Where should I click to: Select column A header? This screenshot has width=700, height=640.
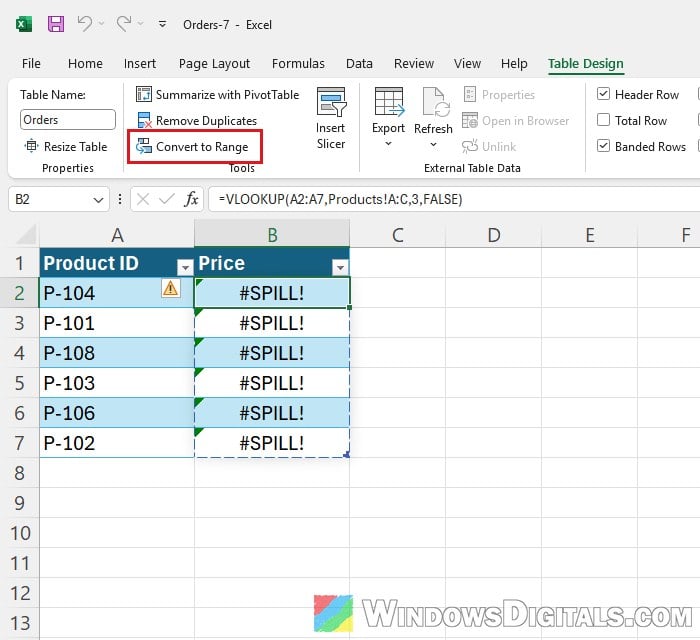(117, 234)
